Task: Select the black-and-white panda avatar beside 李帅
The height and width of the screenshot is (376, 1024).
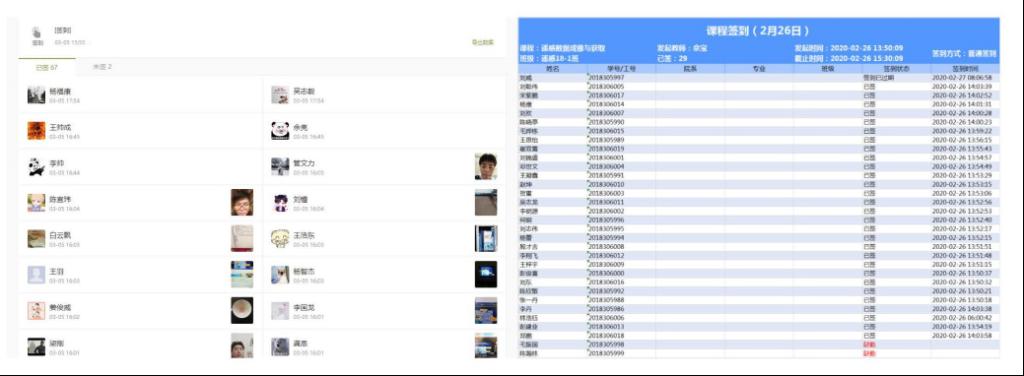Action: click(37, 166)
